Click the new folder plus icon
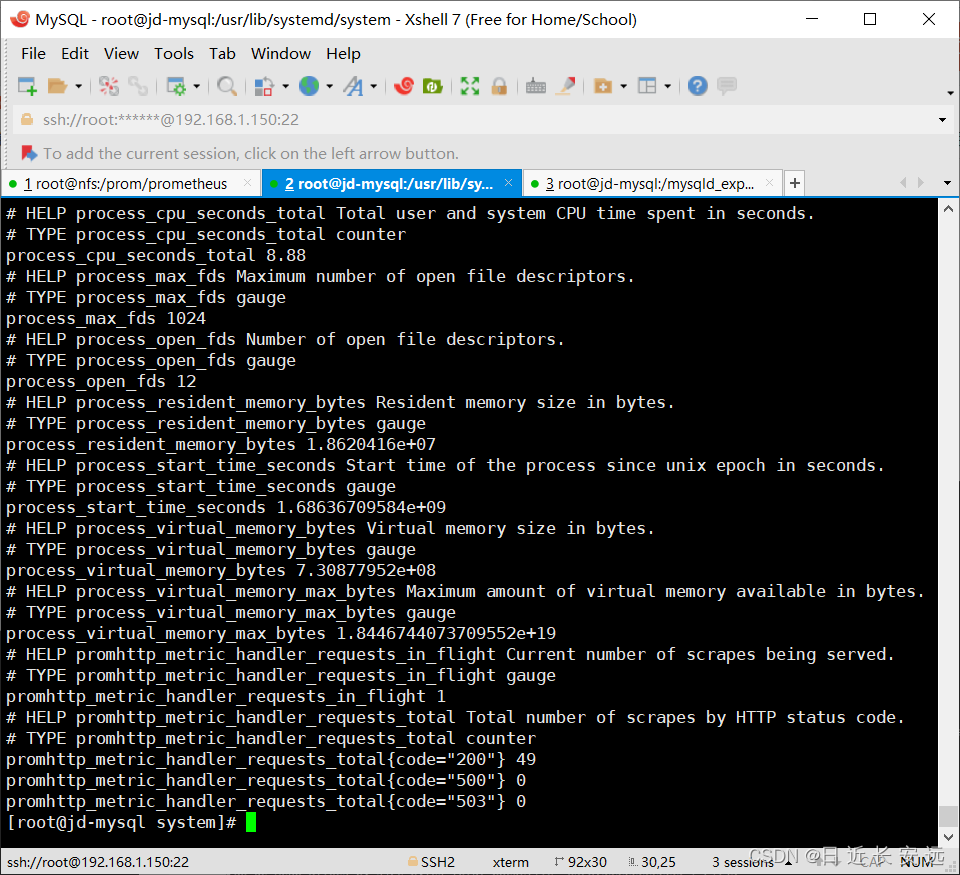The width and height of the screenshot is (960, 875). coord(603,86)
